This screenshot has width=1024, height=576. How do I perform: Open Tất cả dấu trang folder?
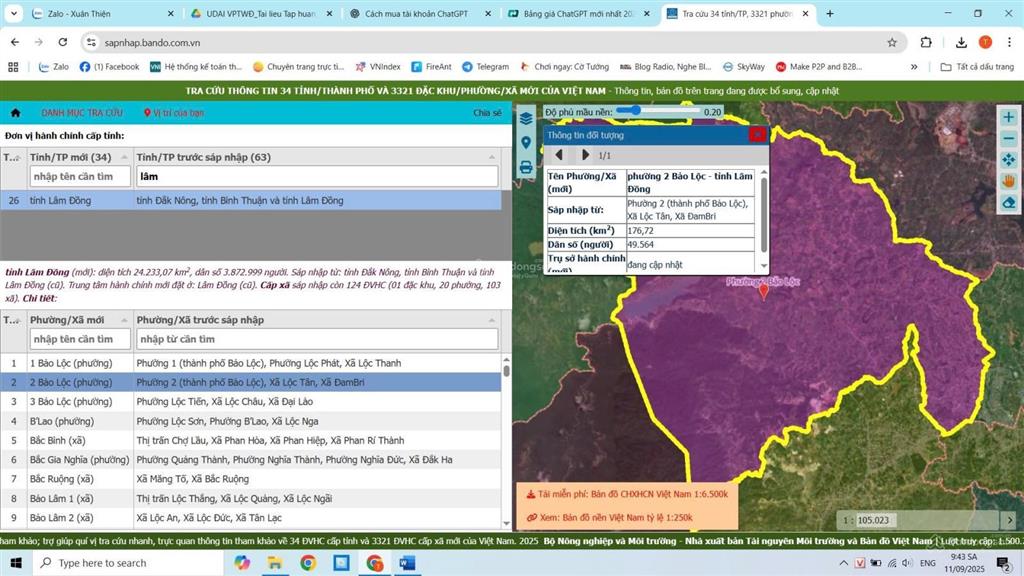(x=977, y=67)
